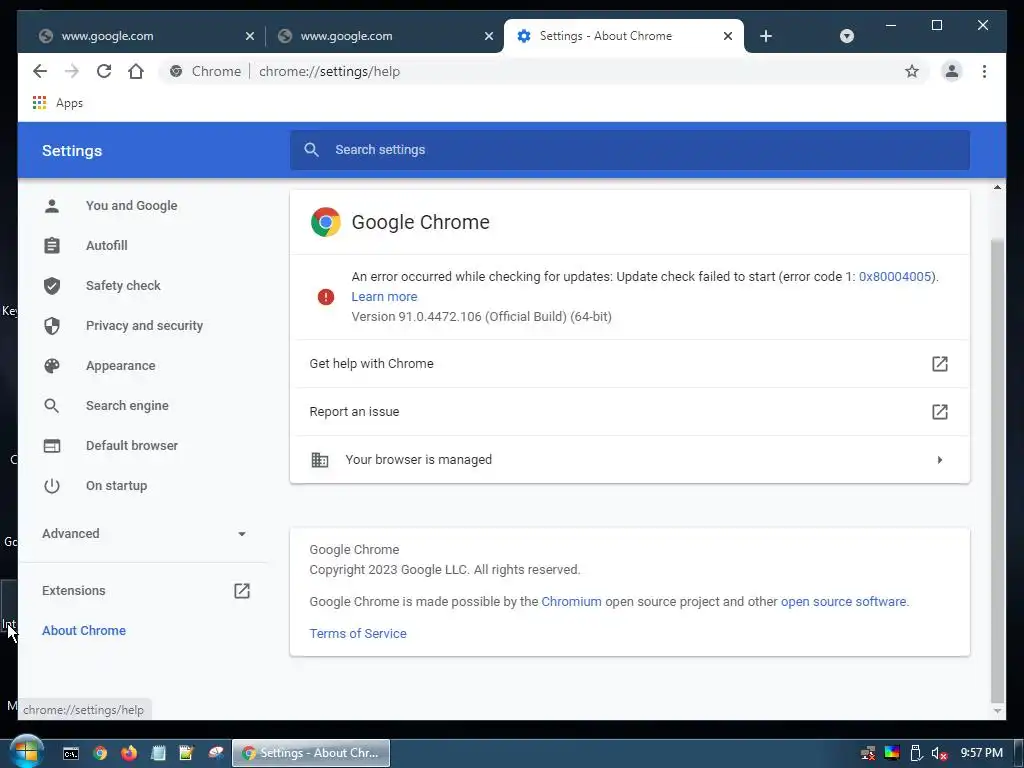Click the Extensions external-link icon
Screen dimensions: 1024x768
tap(242, 590)
